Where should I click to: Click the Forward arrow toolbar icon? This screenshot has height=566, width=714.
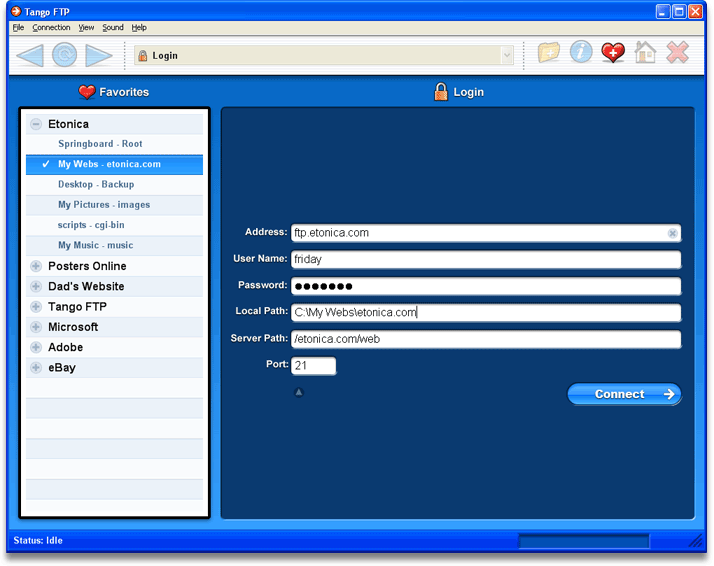pos(99,55)
